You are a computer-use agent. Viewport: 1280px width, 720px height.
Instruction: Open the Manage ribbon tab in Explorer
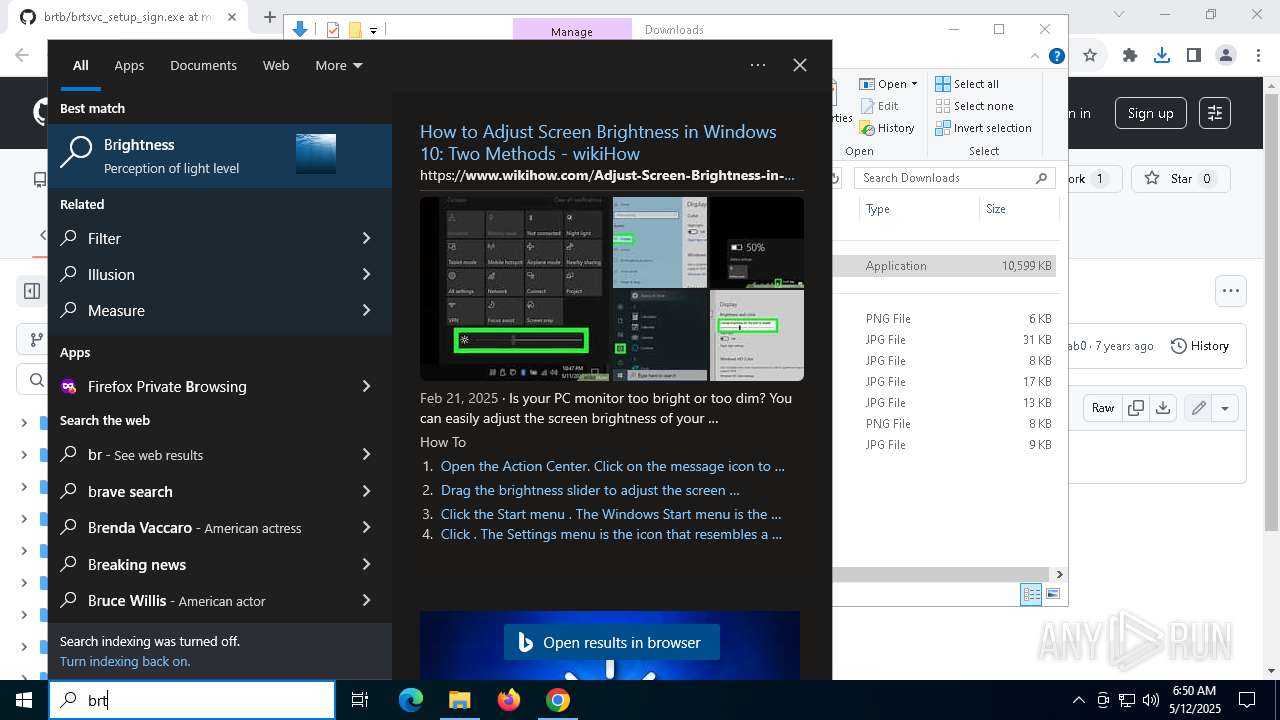point(572,30)
